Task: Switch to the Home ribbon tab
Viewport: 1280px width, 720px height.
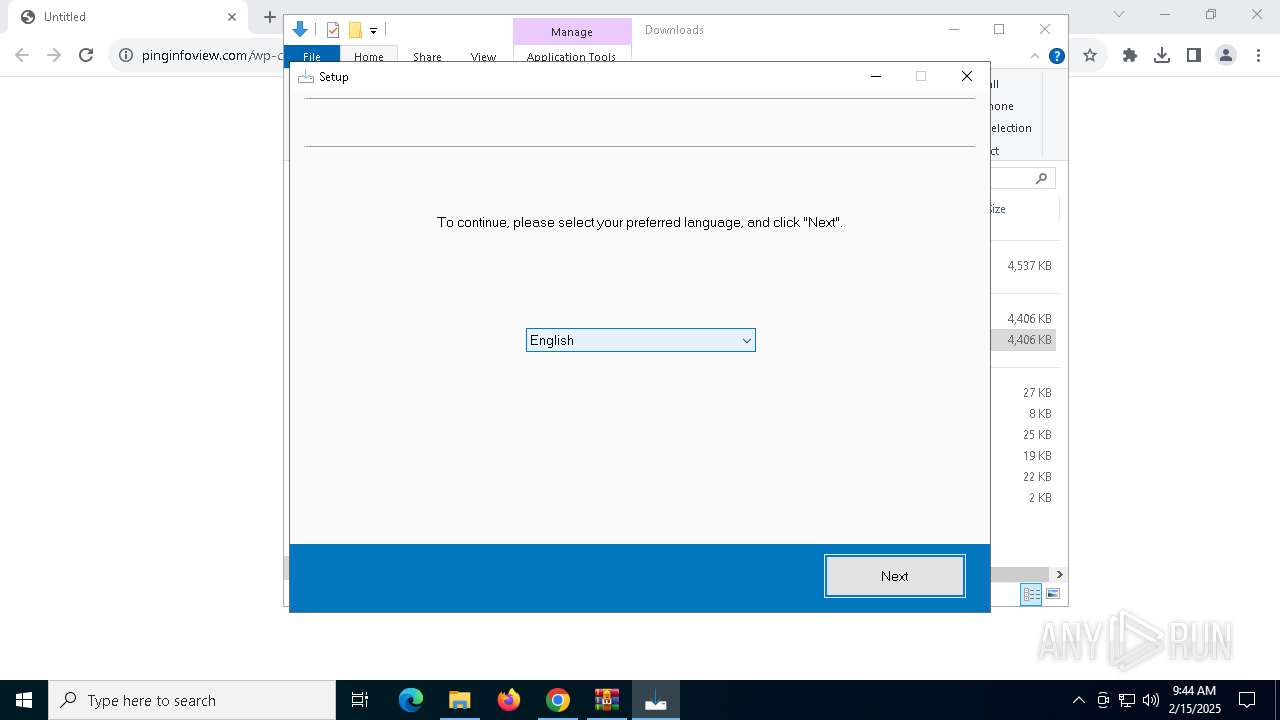Action: pyautogui.click(x=369, y=57)
